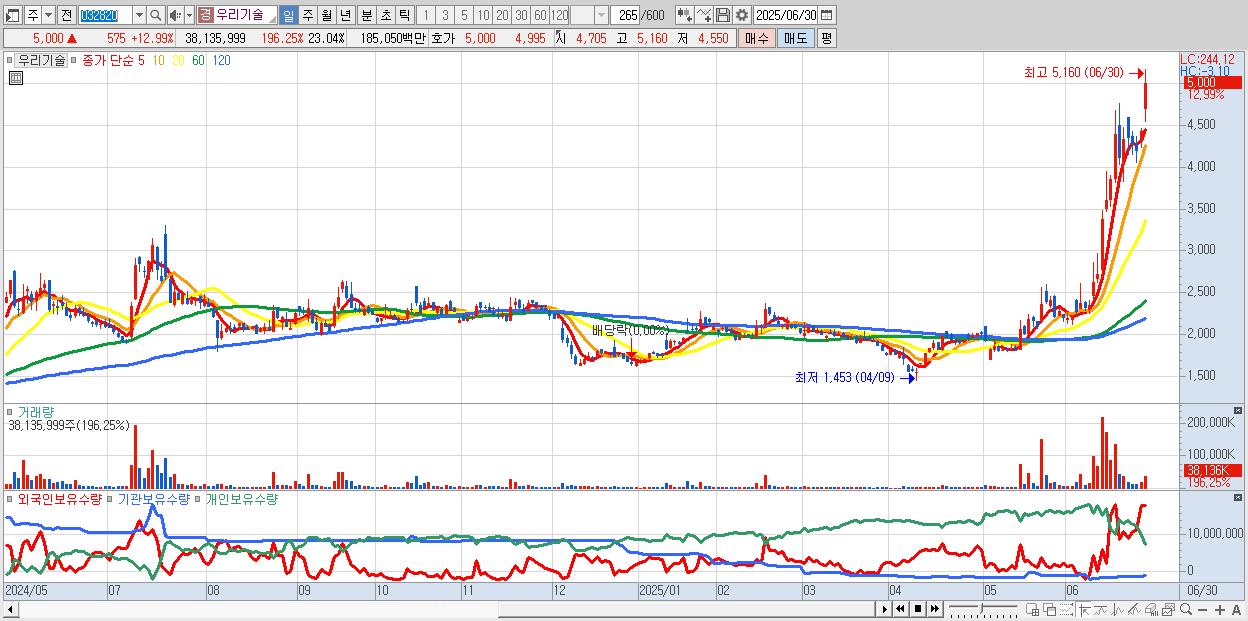Close the holdings indicator panel X icon

click(1237, 497)
